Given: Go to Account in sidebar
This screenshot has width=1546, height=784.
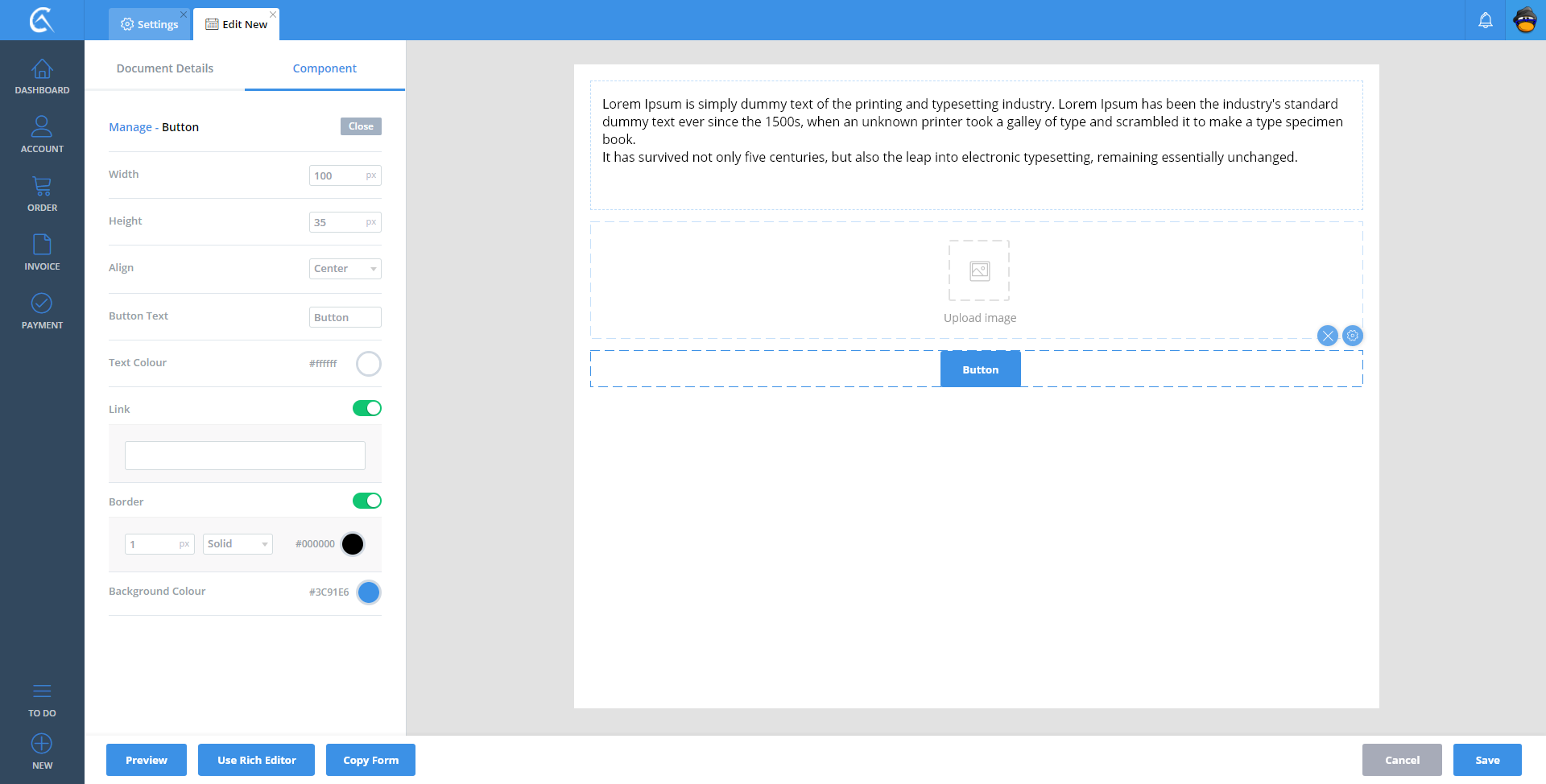Looking at the screenshot, I should pos(42,127).
